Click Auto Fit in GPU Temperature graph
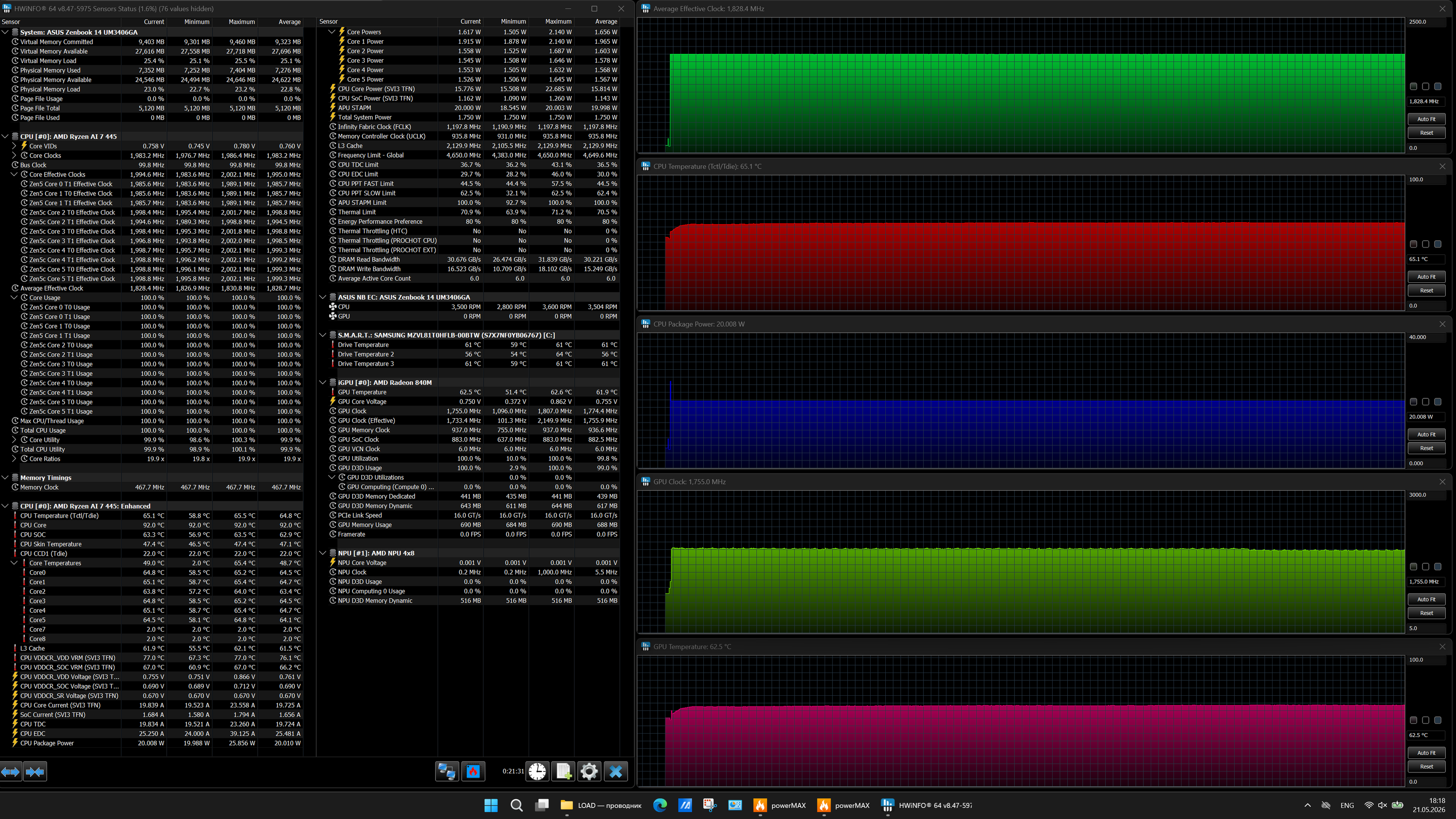The width and height of the screenshot is (1456, 819). tap(1426, 753)
